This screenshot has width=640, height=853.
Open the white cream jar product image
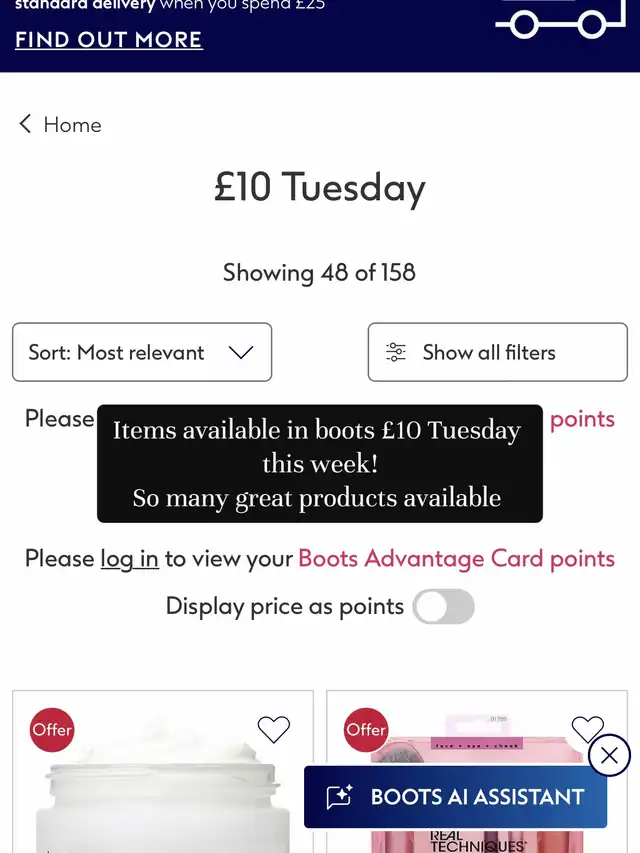(x=160, y=800)
